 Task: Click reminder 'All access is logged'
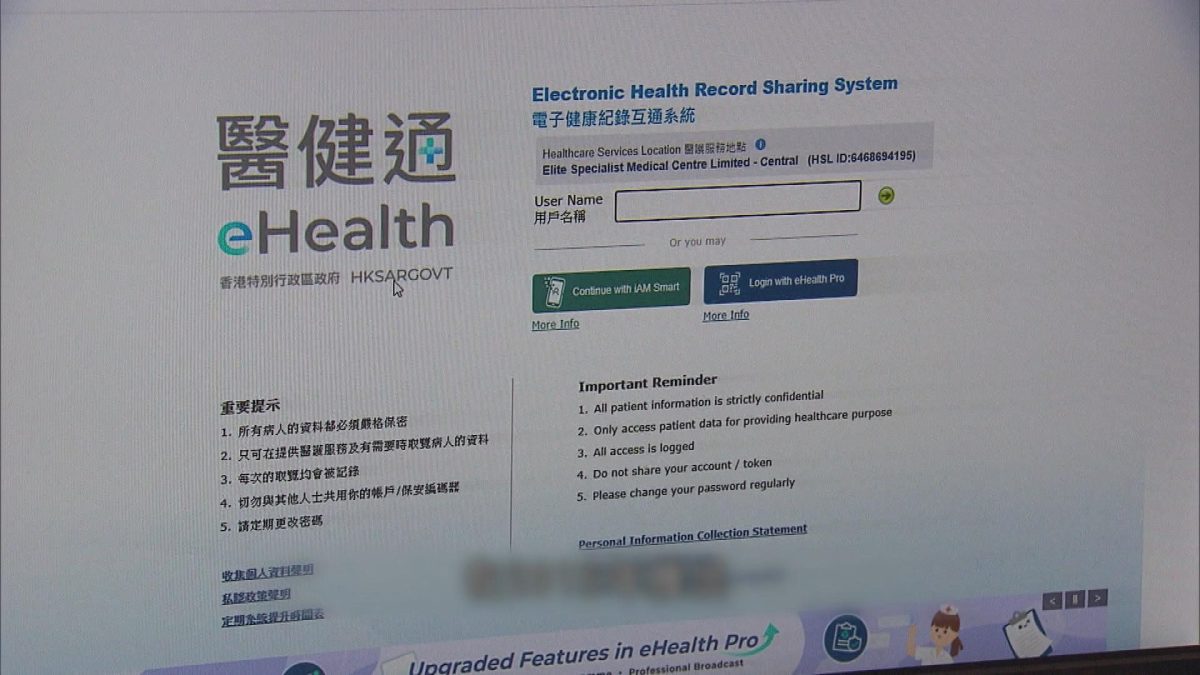click(x=644, y=450)
